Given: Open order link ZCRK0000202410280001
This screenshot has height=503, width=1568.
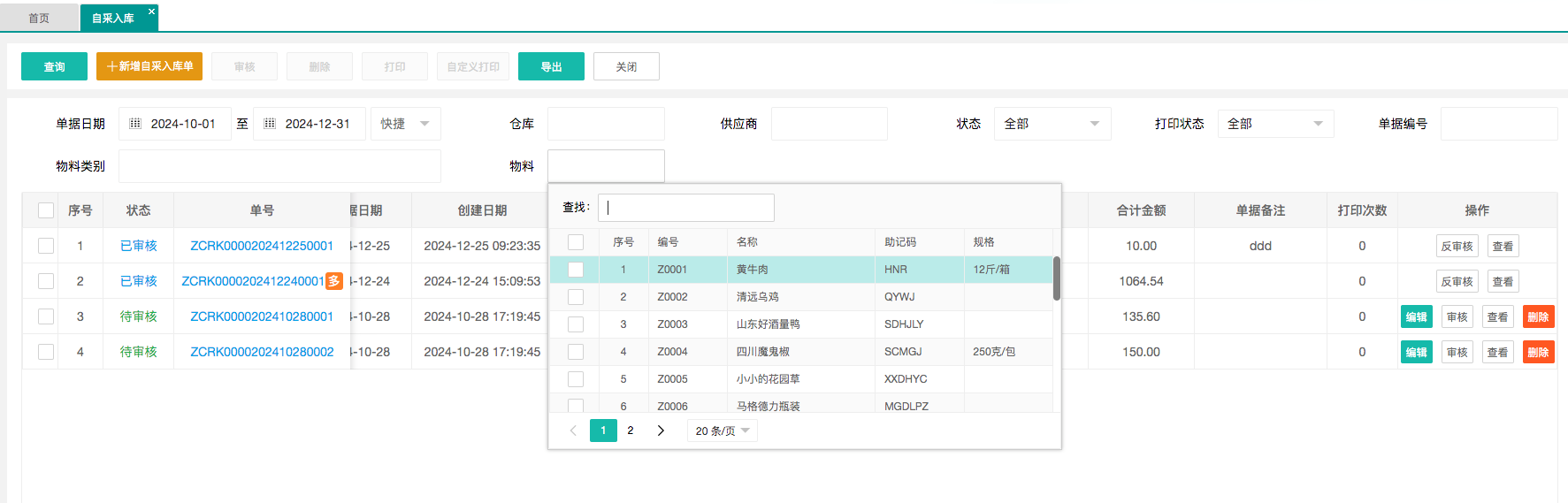Looking at the screenshot, I should [262, 316].
